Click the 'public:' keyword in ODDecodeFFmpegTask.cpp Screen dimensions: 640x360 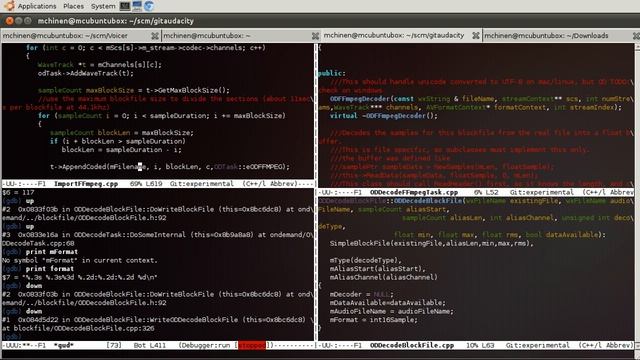[331, 73]
